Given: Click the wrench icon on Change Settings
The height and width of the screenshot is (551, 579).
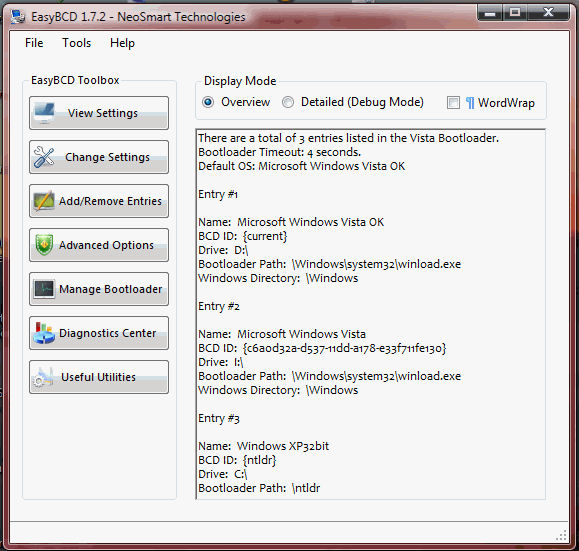Looking at the screenshot, I should tap(44, 157).
